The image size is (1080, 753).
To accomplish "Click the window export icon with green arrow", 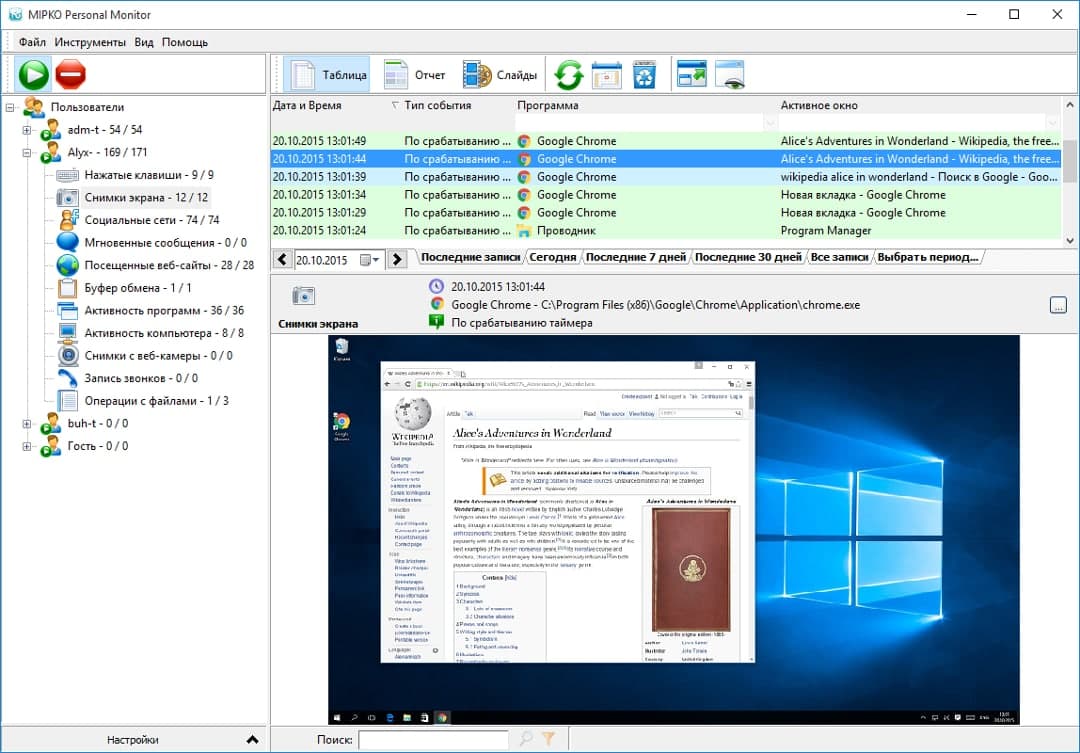I will pos(692,74).
